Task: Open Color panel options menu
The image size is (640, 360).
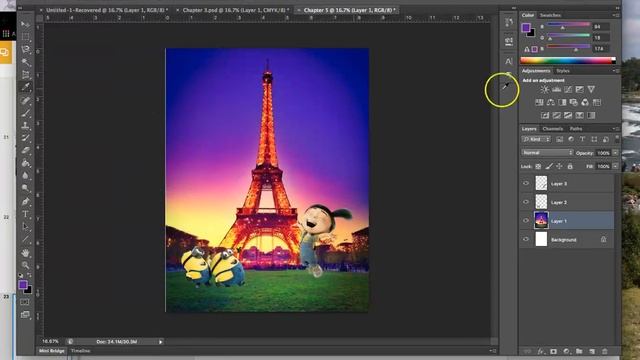Action: pyautogui.click(x=615, y=15)
